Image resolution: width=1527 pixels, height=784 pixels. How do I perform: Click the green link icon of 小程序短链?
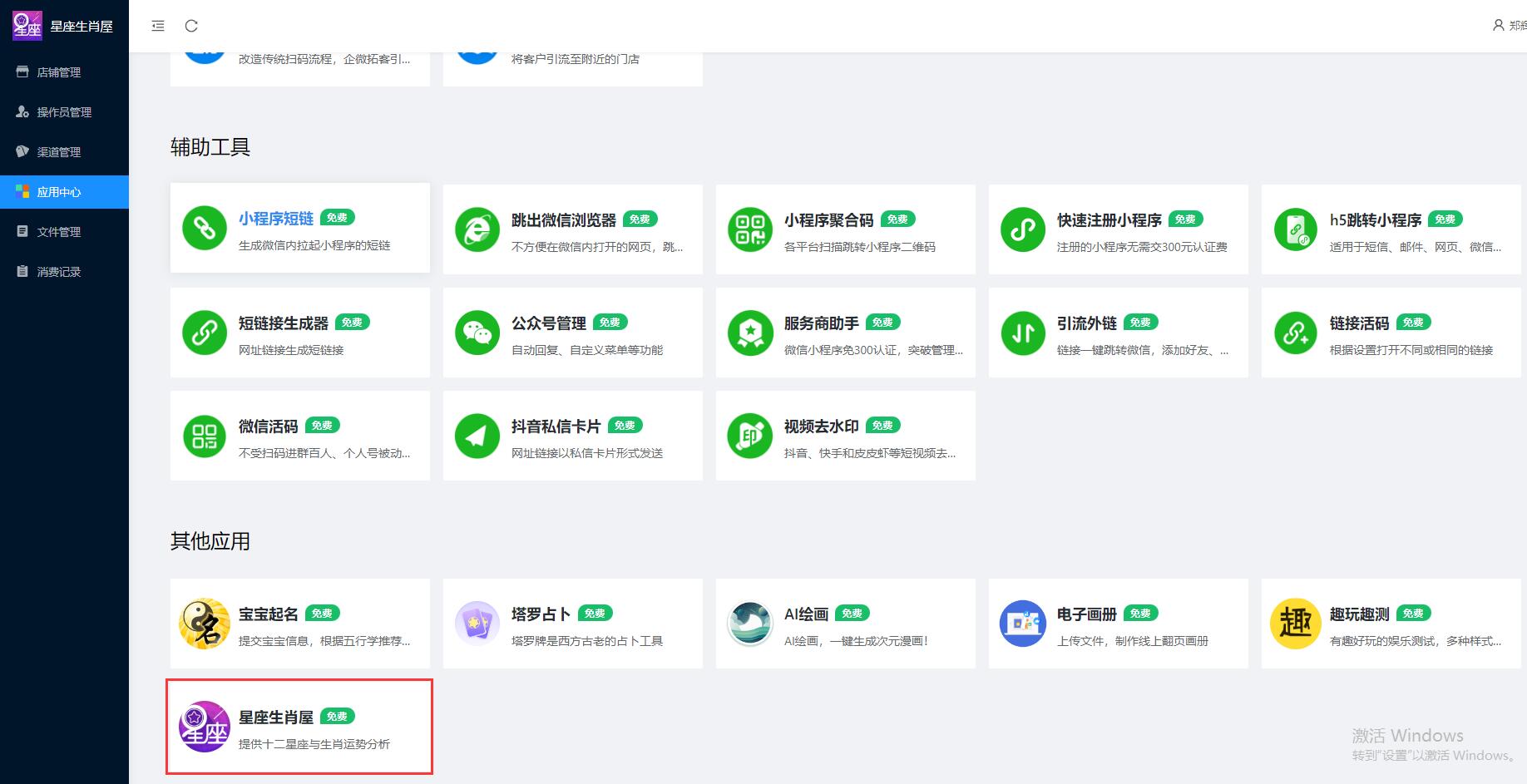coord(204,229)
